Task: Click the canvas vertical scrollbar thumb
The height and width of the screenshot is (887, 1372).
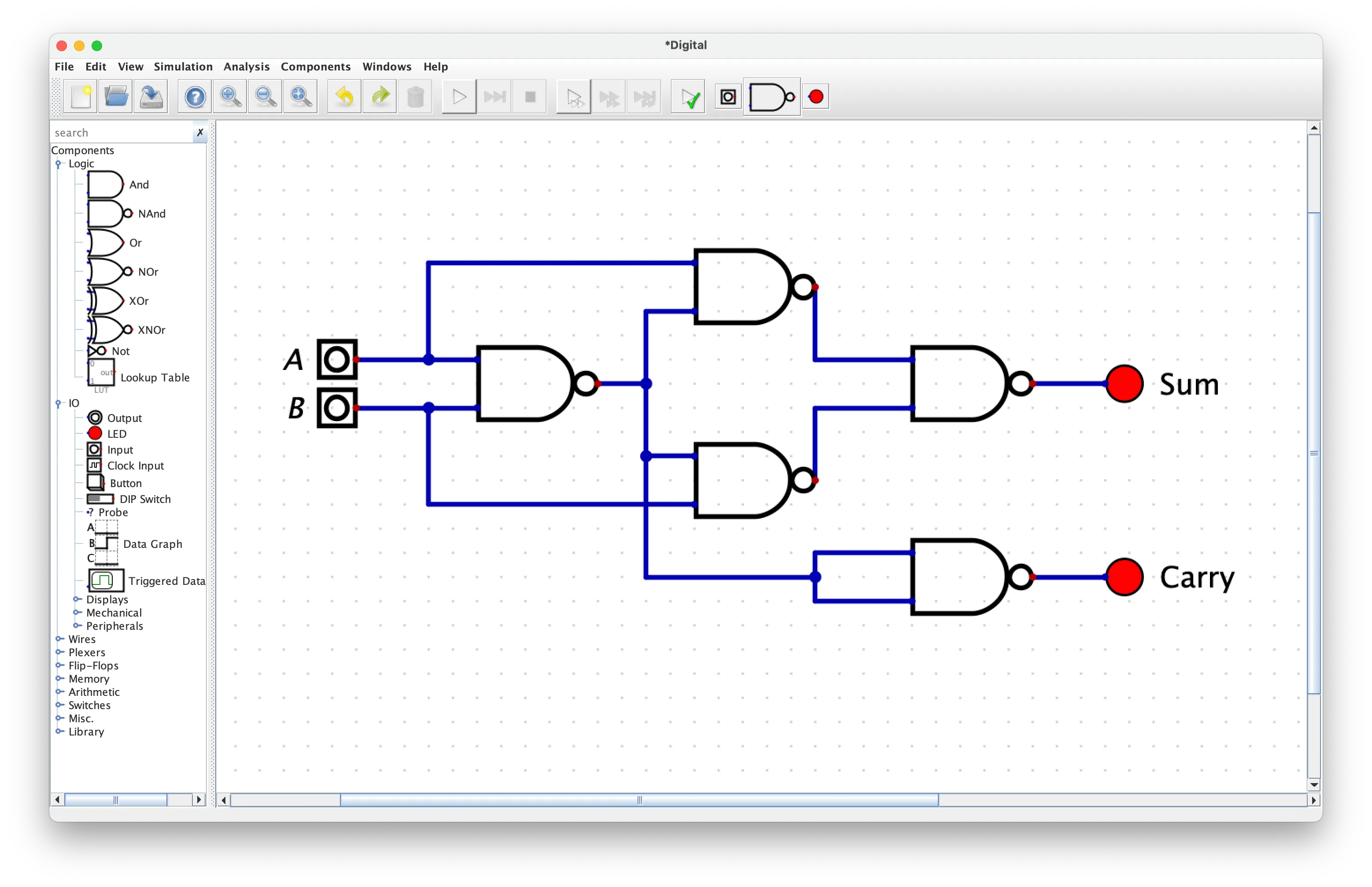Action: point(1314,453)
